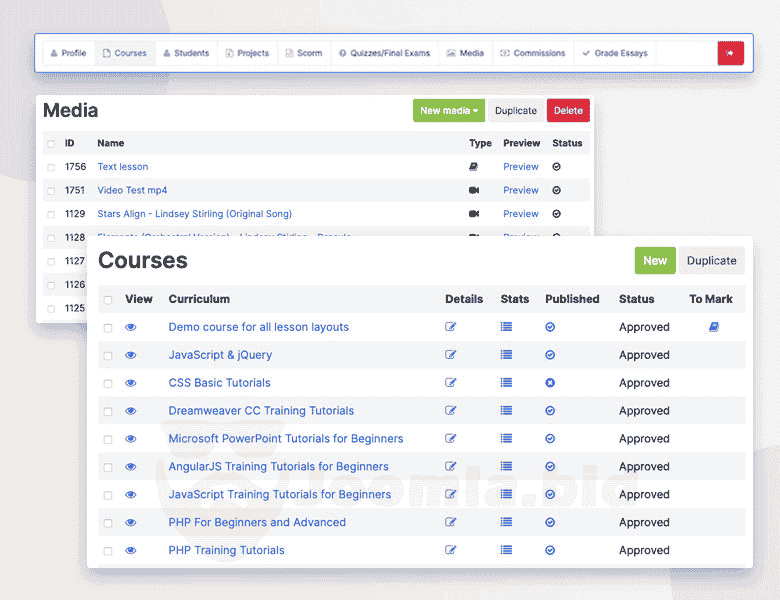Click the red logout icon button
Image resolution: width=780 pixels, height=600 pixels.
pos(730,53)
